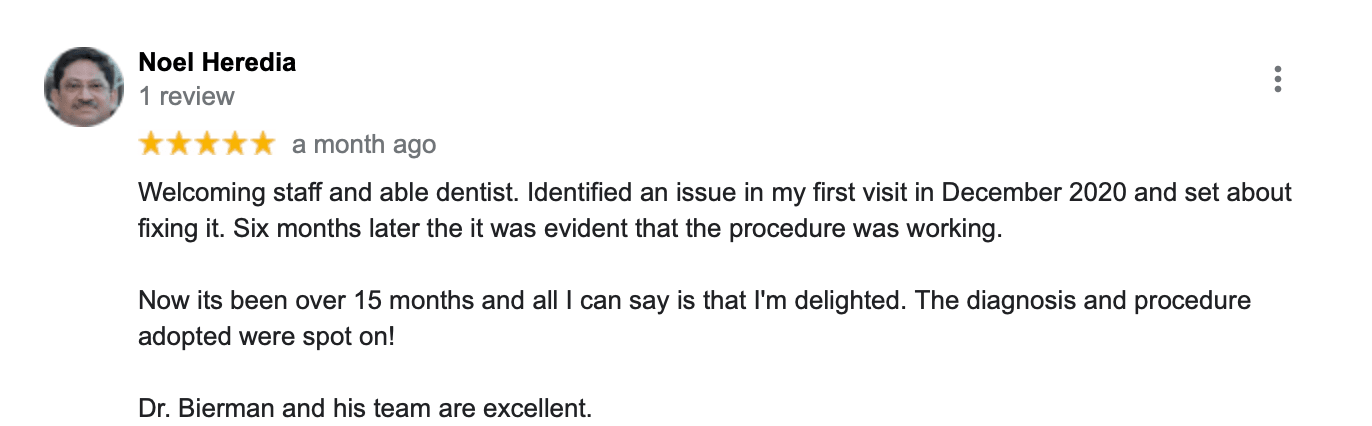Select the third middle rating star
The width and height of the screenshot is (1372, 426).
[x=206, y=144]
